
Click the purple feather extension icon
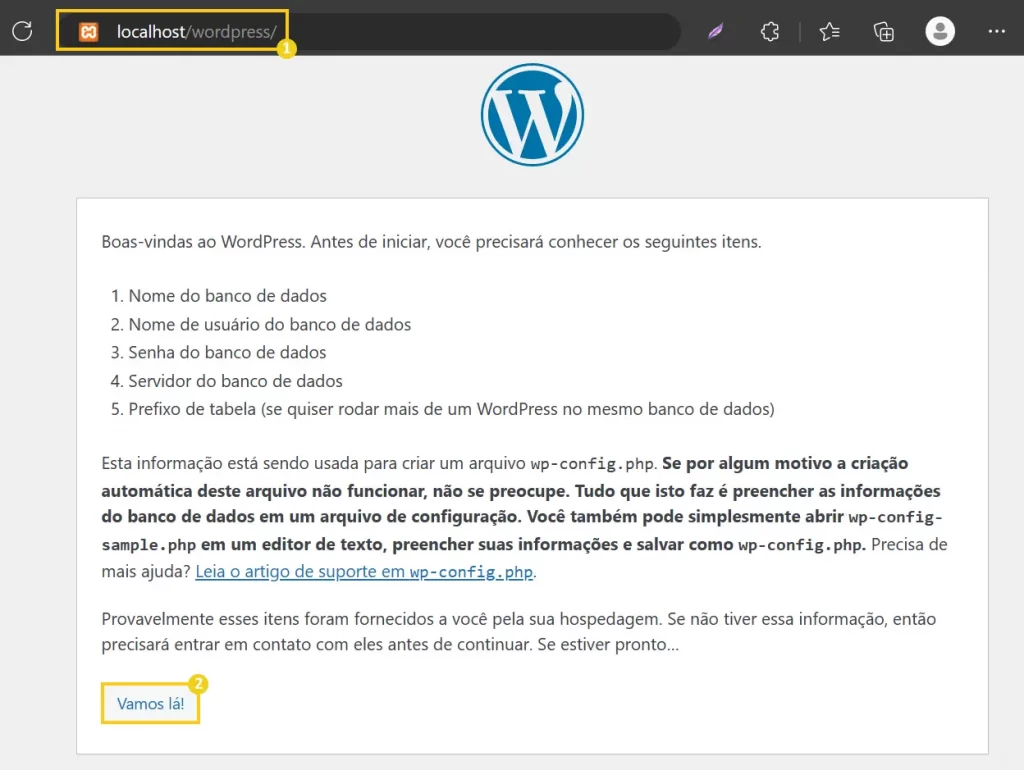pos(716,31)
